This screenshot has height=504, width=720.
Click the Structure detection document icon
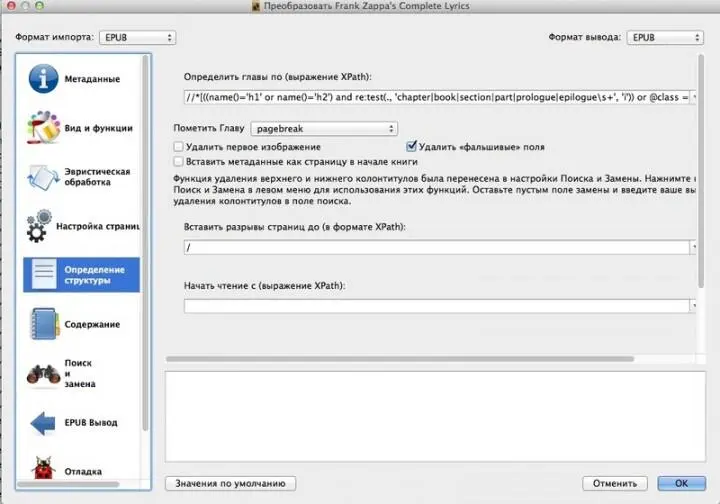44,274
